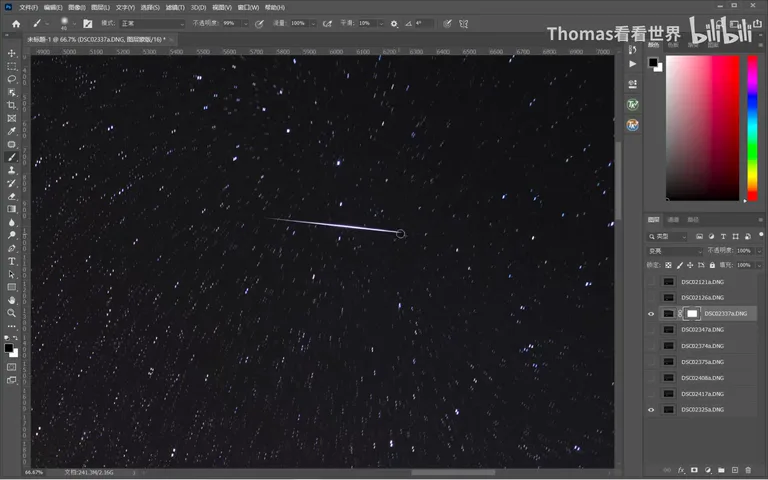This screenshot has width=768, height=480.
Task: Select the Gradient tool
Action: coord(12,209)
